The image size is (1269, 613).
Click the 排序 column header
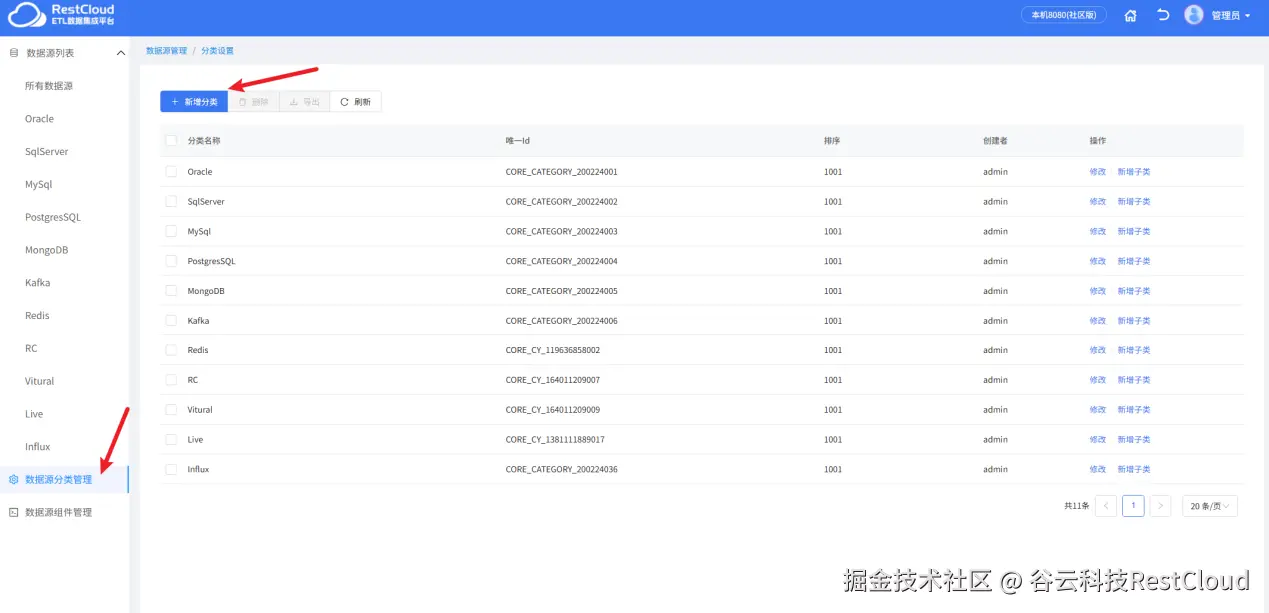[832, 141]
